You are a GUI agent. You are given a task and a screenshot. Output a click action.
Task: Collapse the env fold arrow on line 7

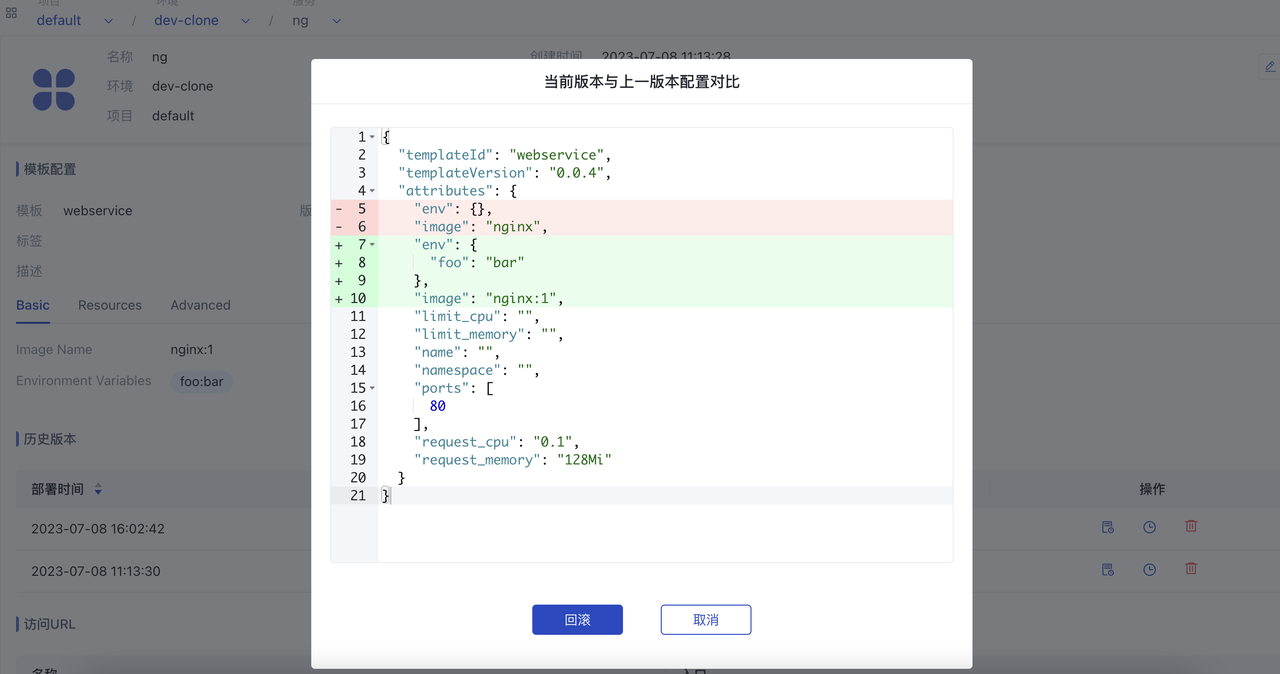pyautogui.click(x=372, y=245)
